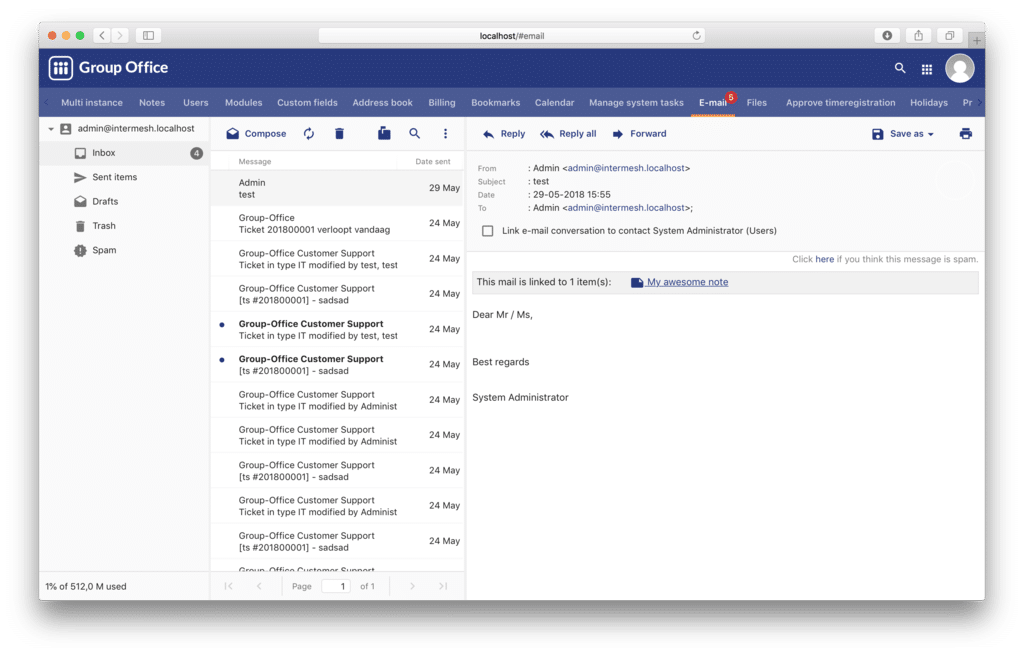The image size is (1024, 656).
Task: Open the Custom fields tab
Action: 308,103
